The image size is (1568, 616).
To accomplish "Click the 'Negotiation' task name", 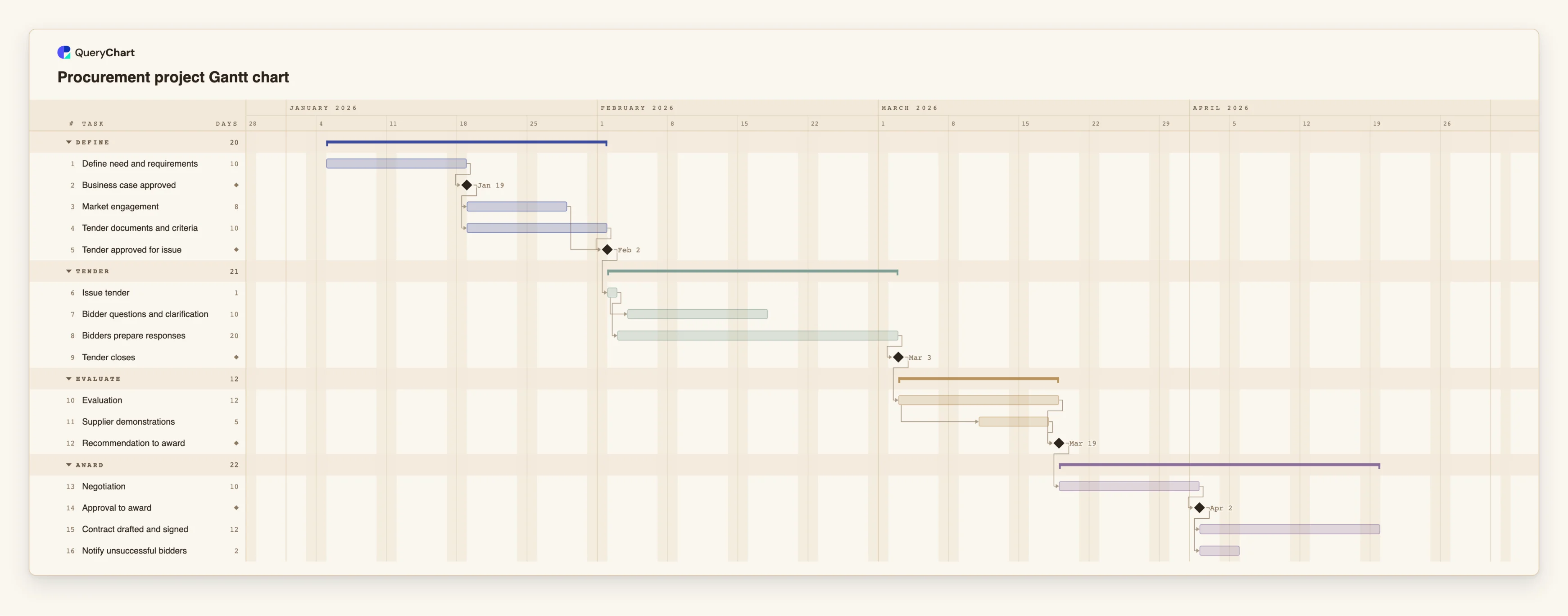I will pos(104,486).
